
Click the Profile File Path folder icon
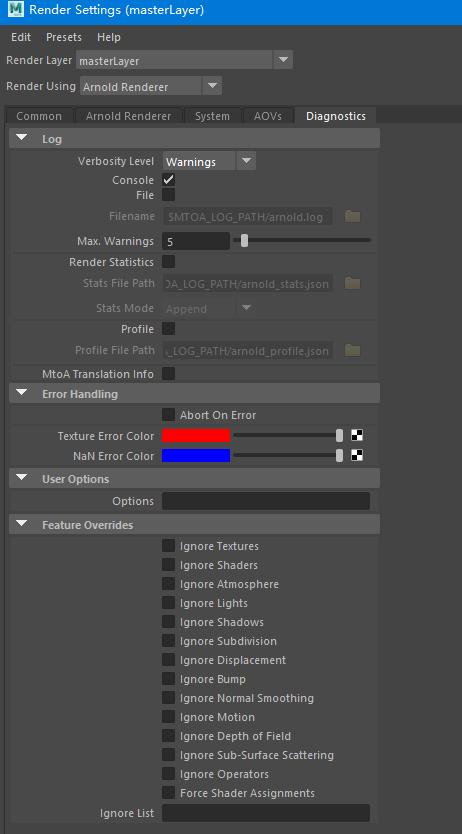(x=352, y=351)
